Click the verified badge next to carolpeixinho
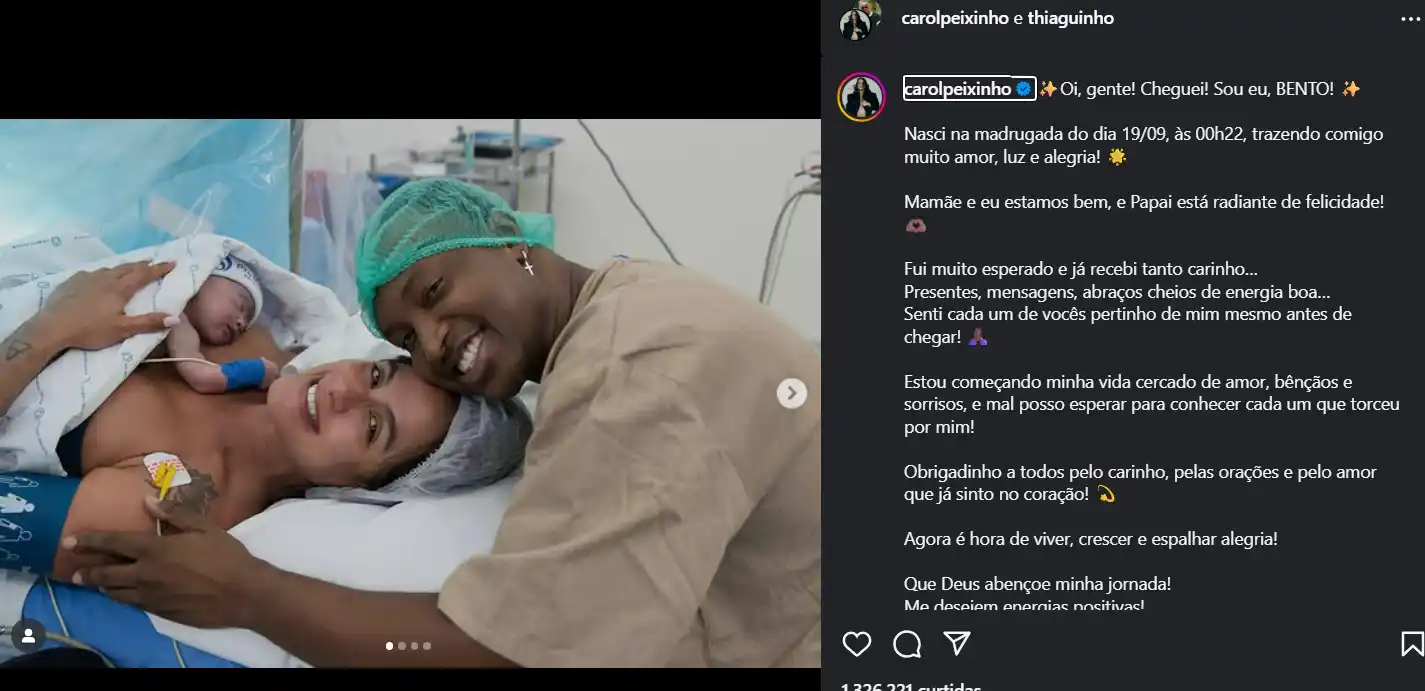 point(1024,89)
